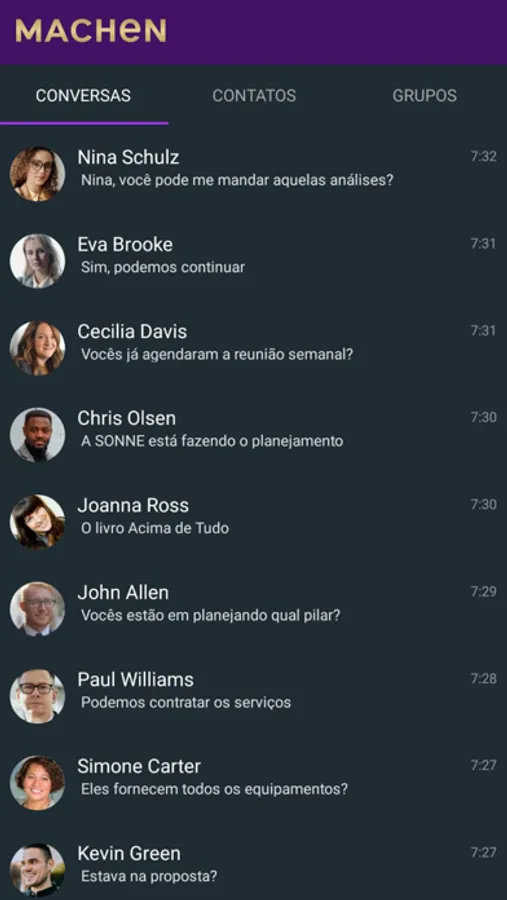Open message 'A SONNE está fazendo o planejamento'
The width and height of the screenshot is (507, 900).
coord(253,435)
